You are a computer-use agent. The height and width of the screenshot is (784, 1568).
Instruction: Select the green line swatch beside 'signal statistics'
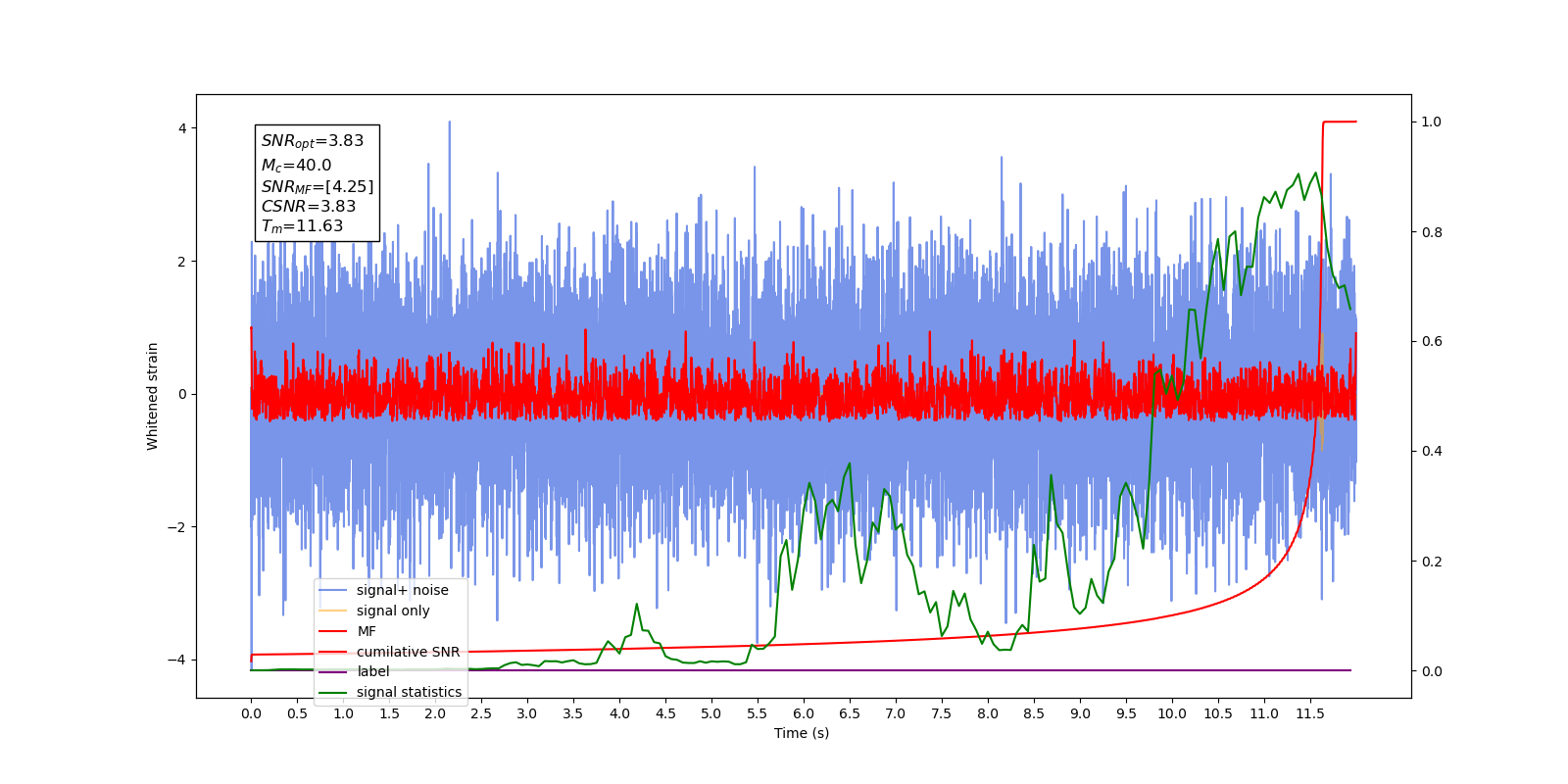point(333,693)
